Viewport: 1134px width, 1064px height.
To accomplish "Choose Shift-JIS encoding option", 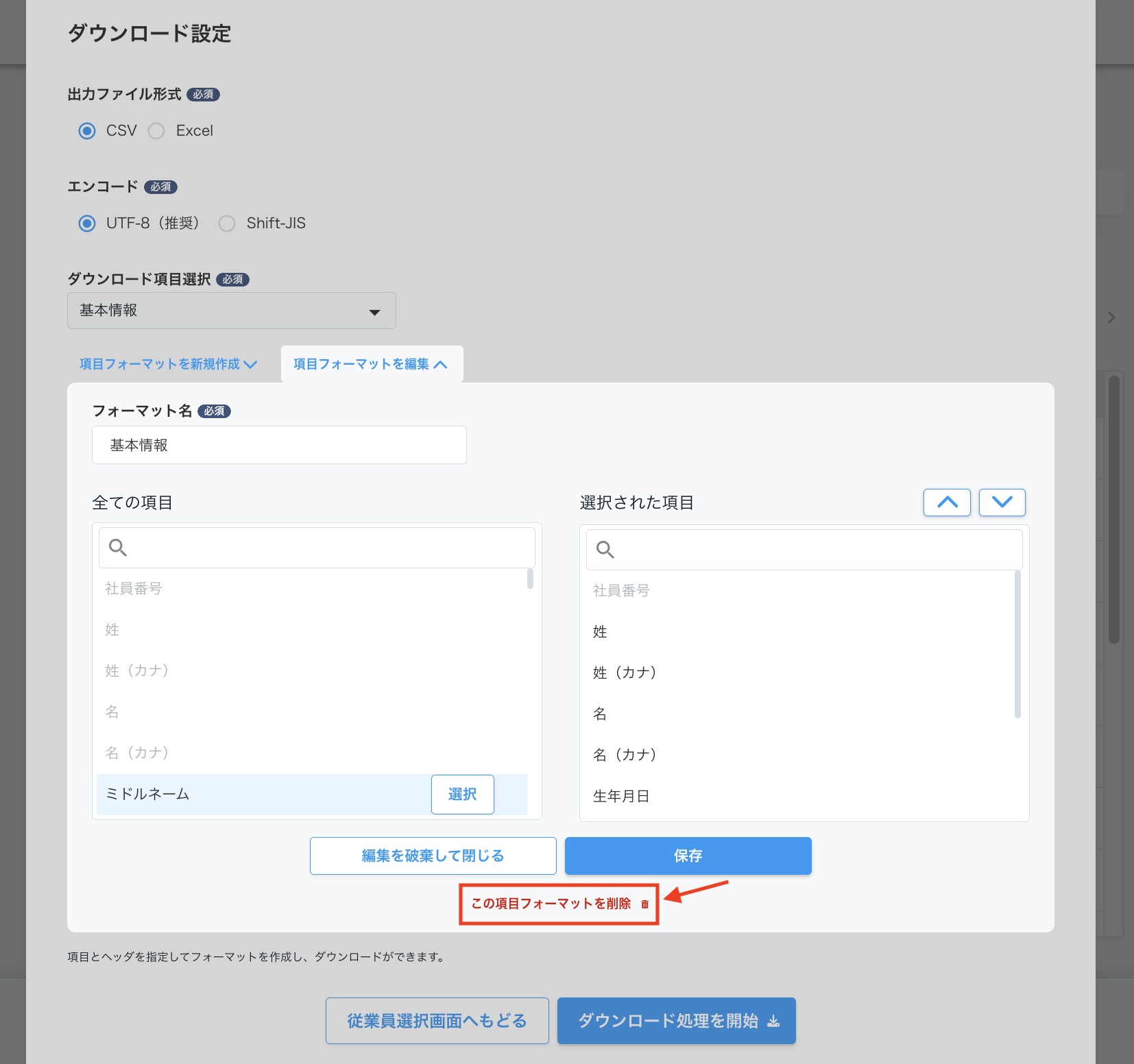I will click(227, 223).
